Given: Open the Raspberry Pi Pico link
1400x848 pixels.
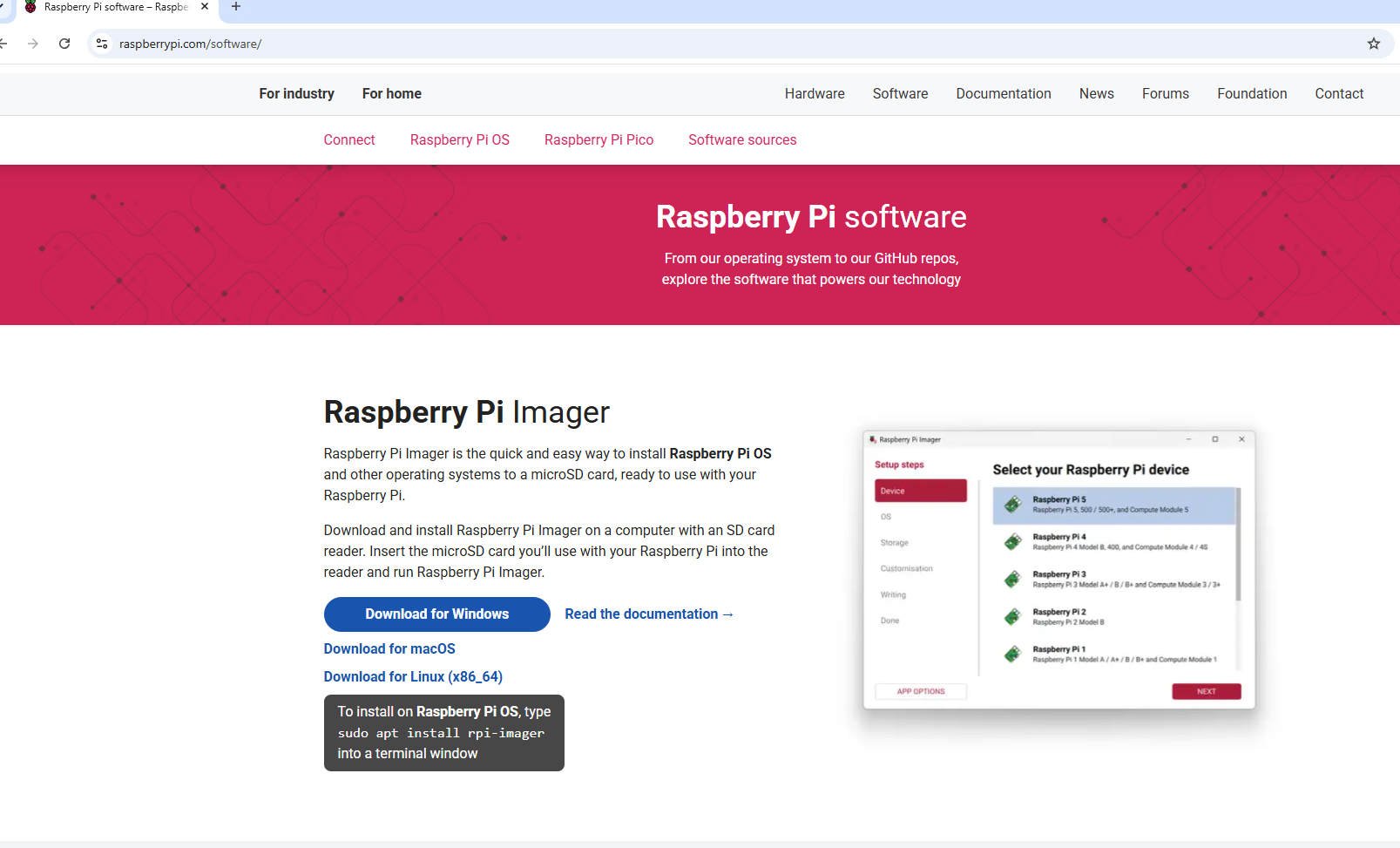Looking at the screenshot, I should [599, 139].
